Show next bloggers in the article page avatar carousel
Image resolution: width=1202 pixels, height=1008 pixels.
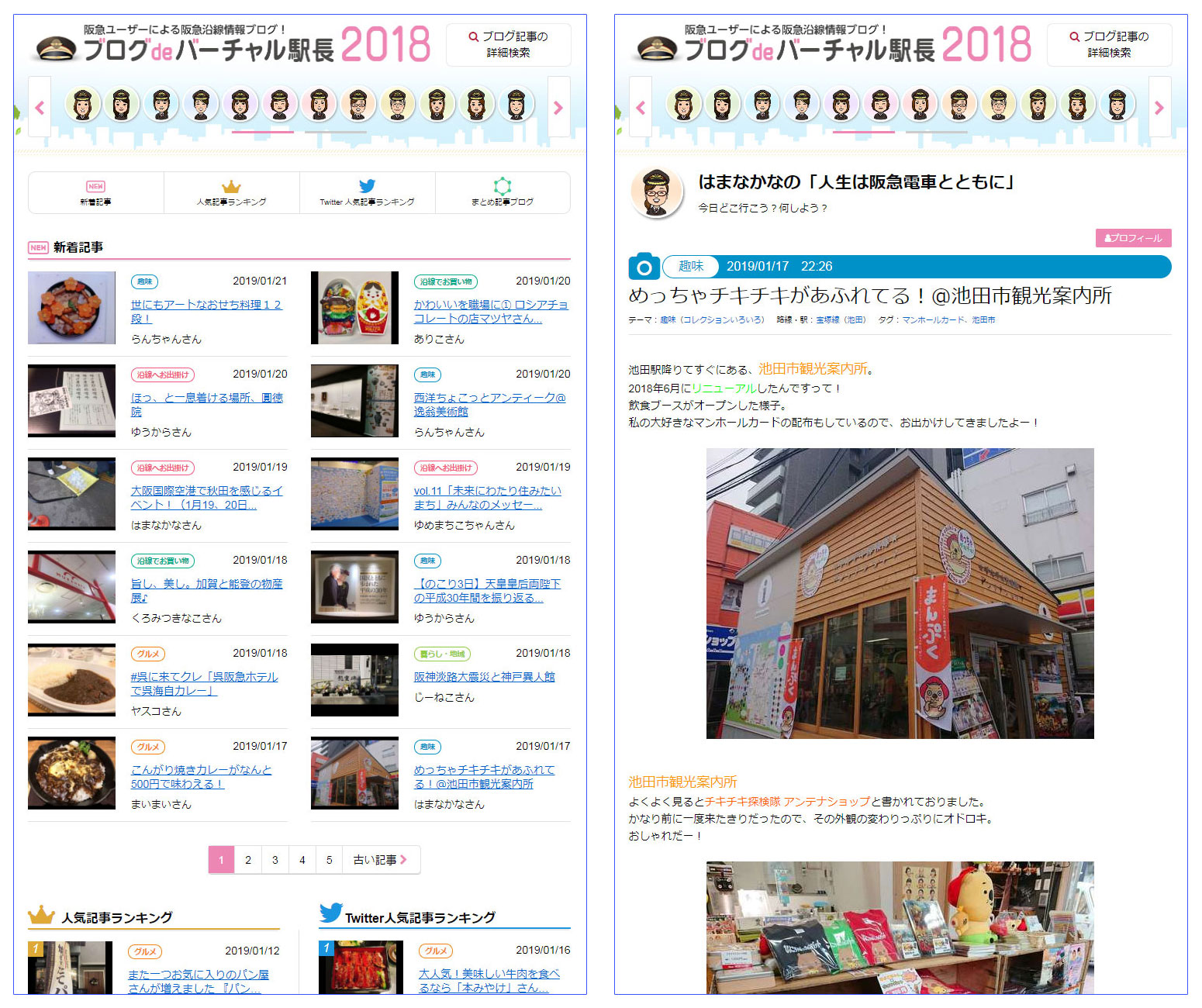pos(1159,107)
